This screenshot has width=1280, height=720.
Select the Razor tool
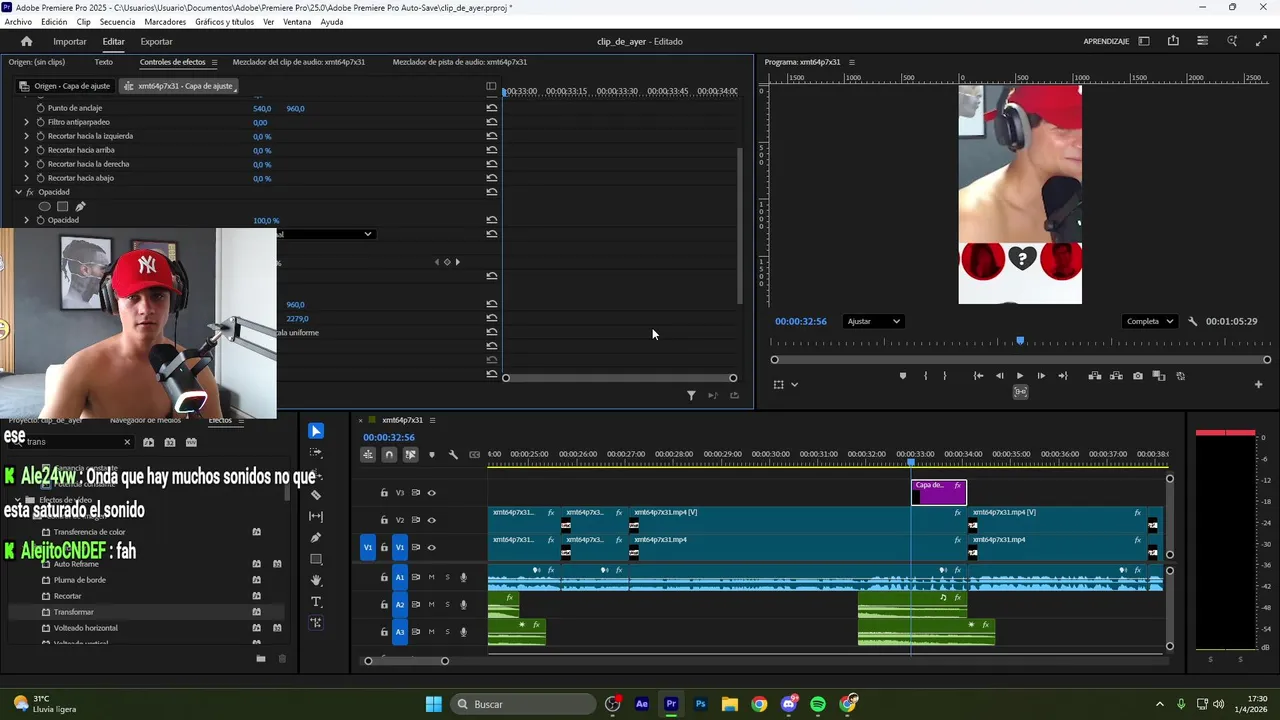click(316, 495)
